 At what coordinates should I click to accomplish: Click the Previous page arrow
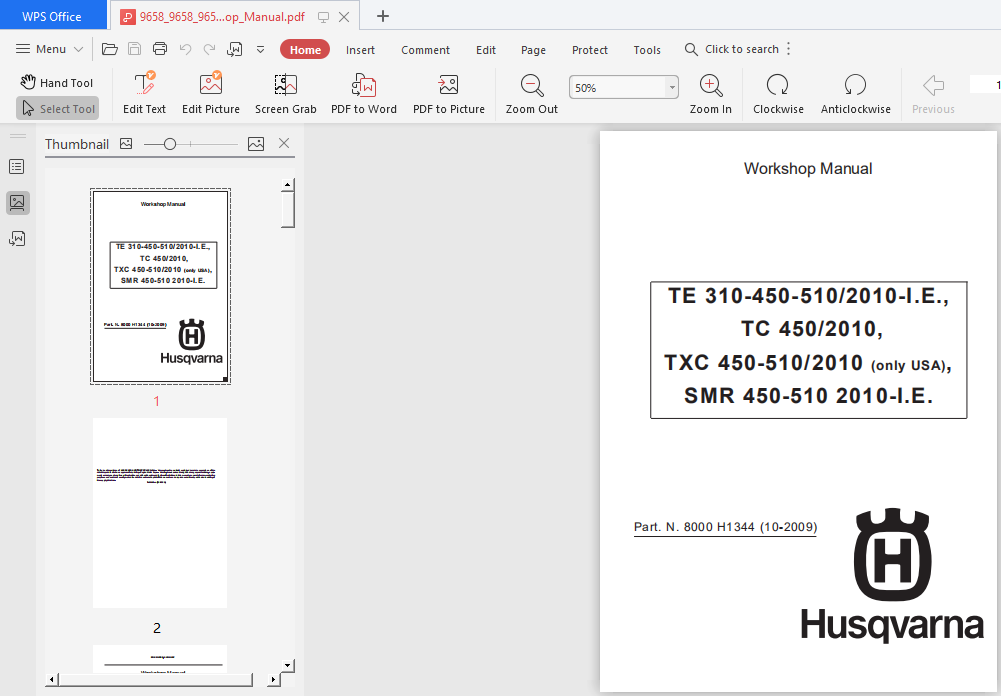[x=933, y=93]
